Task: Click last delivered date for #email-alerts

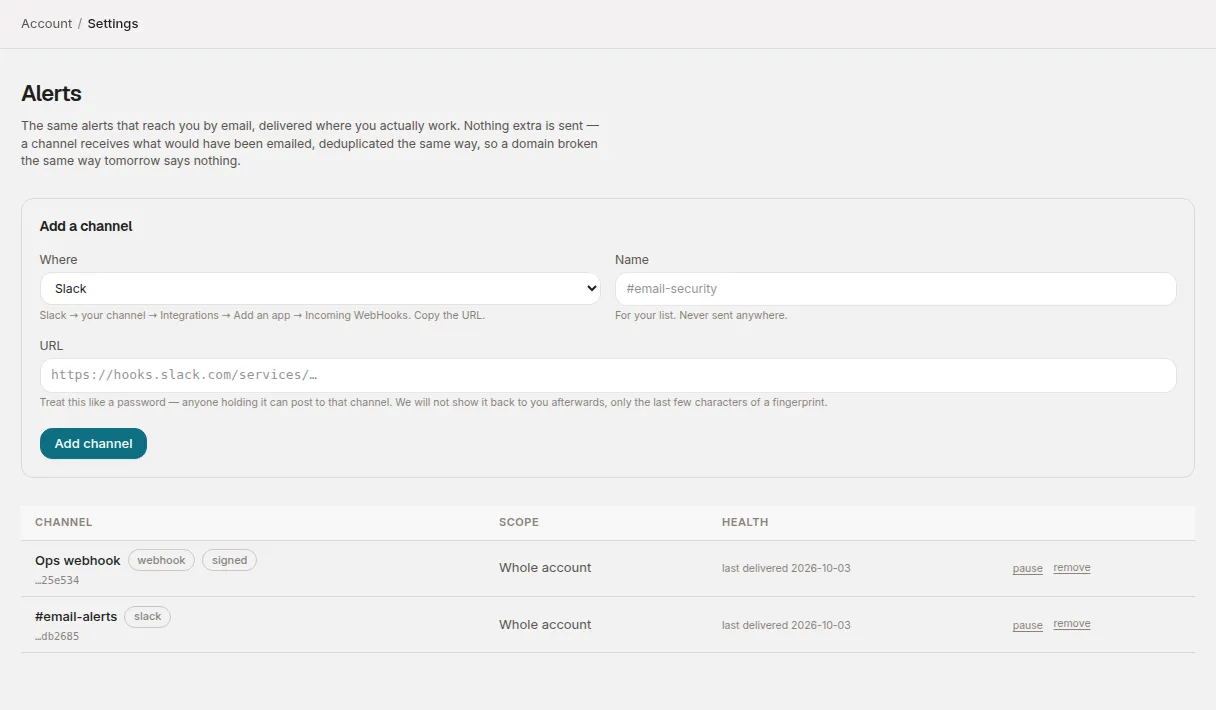Action: tap(786, 625)
